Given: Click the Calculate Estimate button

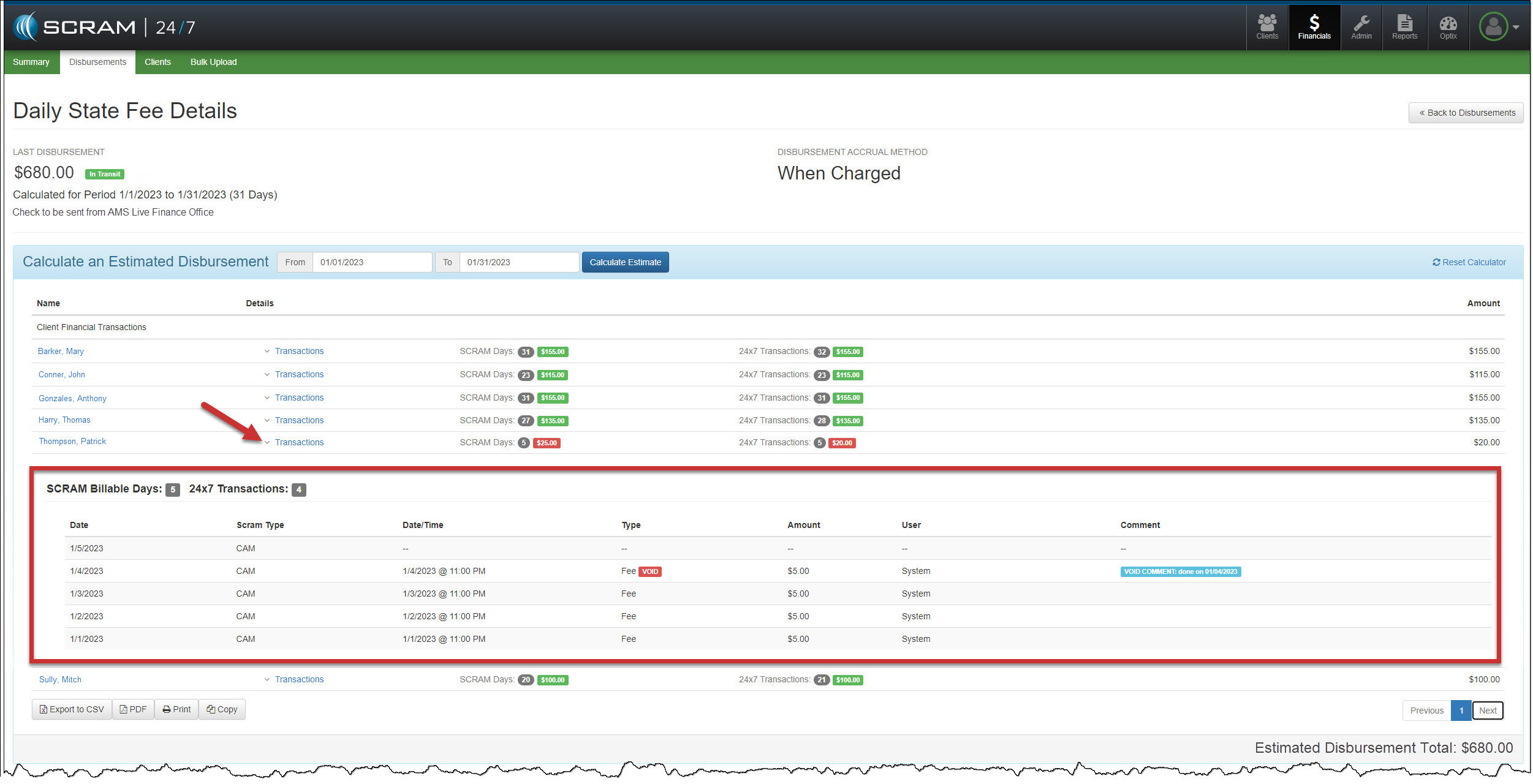Looking at the screenshot, I should click(x=624, y=262).
